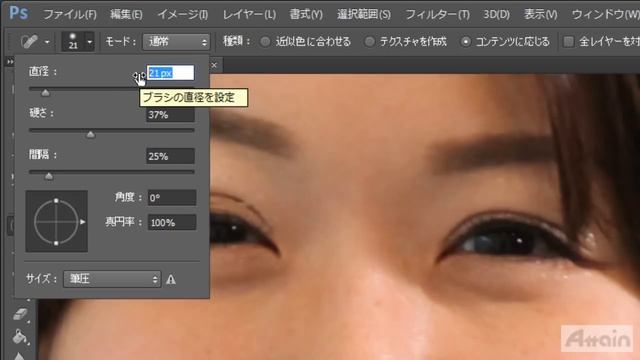Image resolution: width=640 pixels, height=360 pixels.
Task: Open the 表示(V) menu
Action: click(x=540, y=15)
